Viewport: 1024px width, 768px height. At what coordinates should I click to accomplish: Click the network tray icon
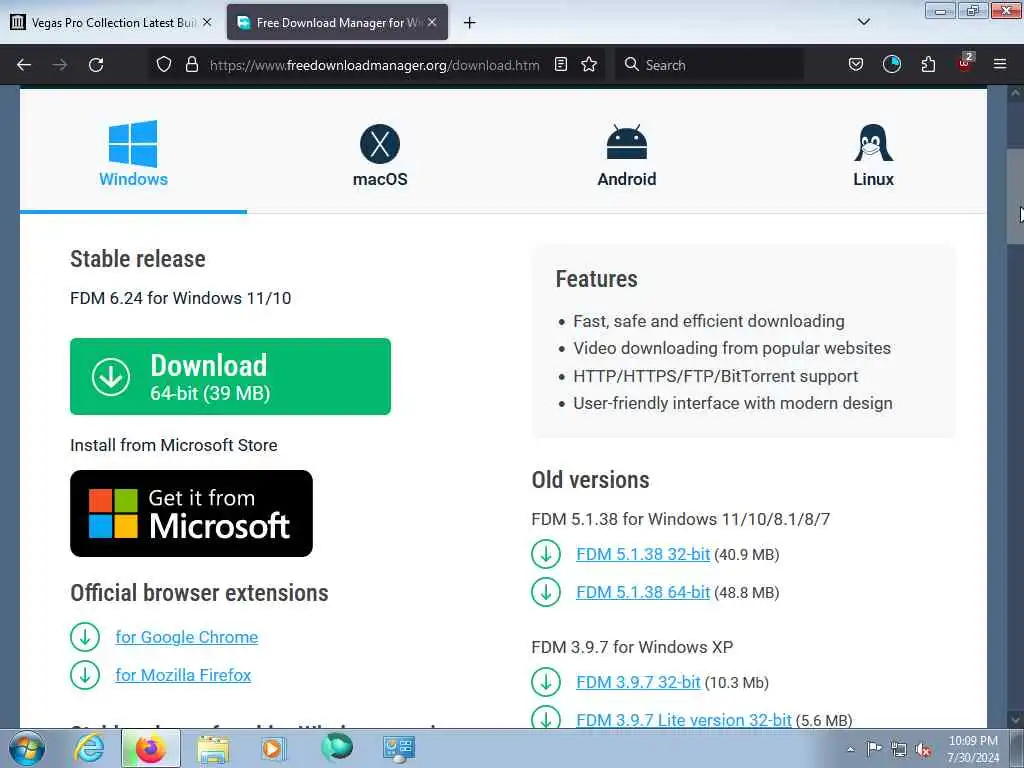click(x=899, y=749)
